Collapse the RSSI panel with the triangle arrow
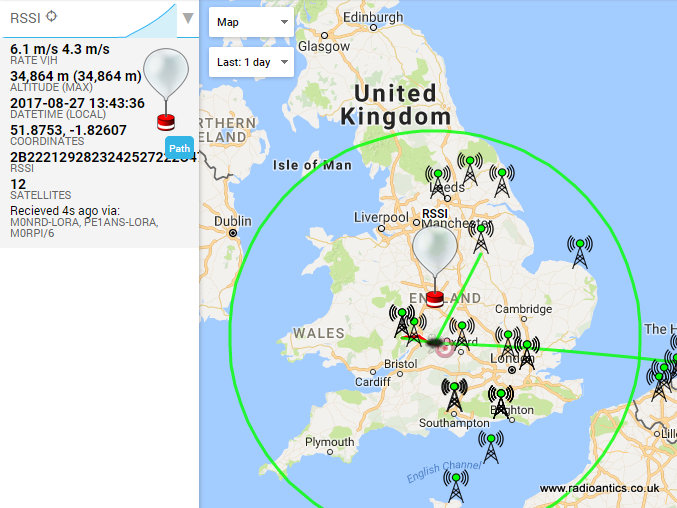 [x=188, y=18]
